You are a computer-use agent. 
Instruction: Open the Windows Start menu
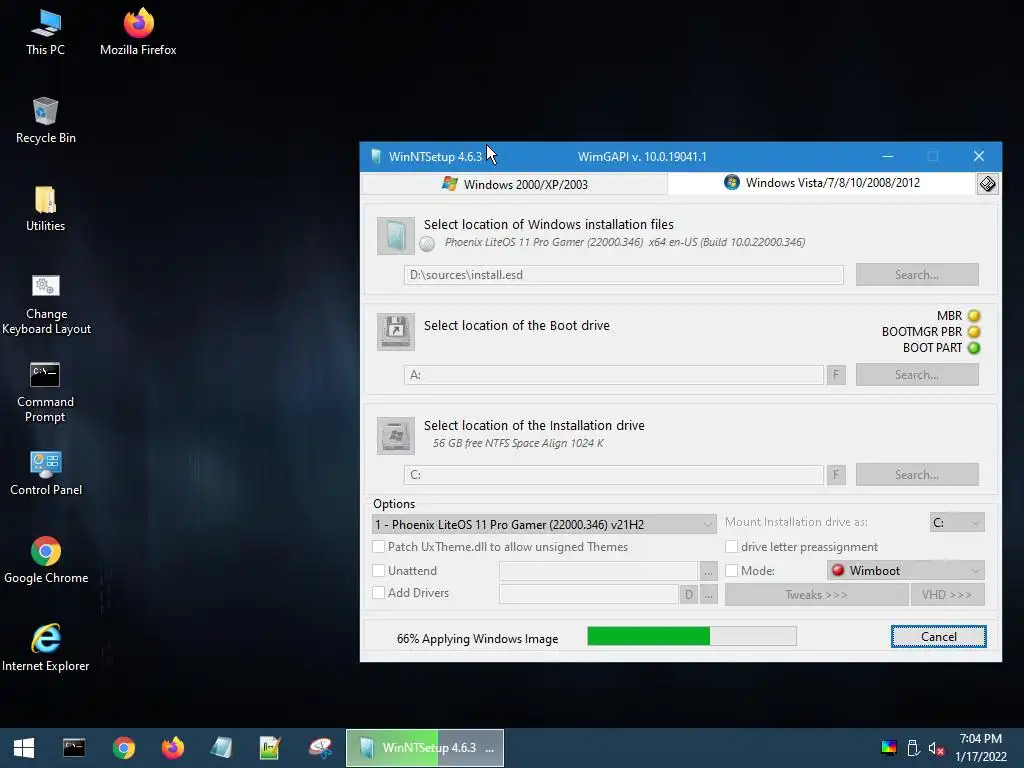24,748
